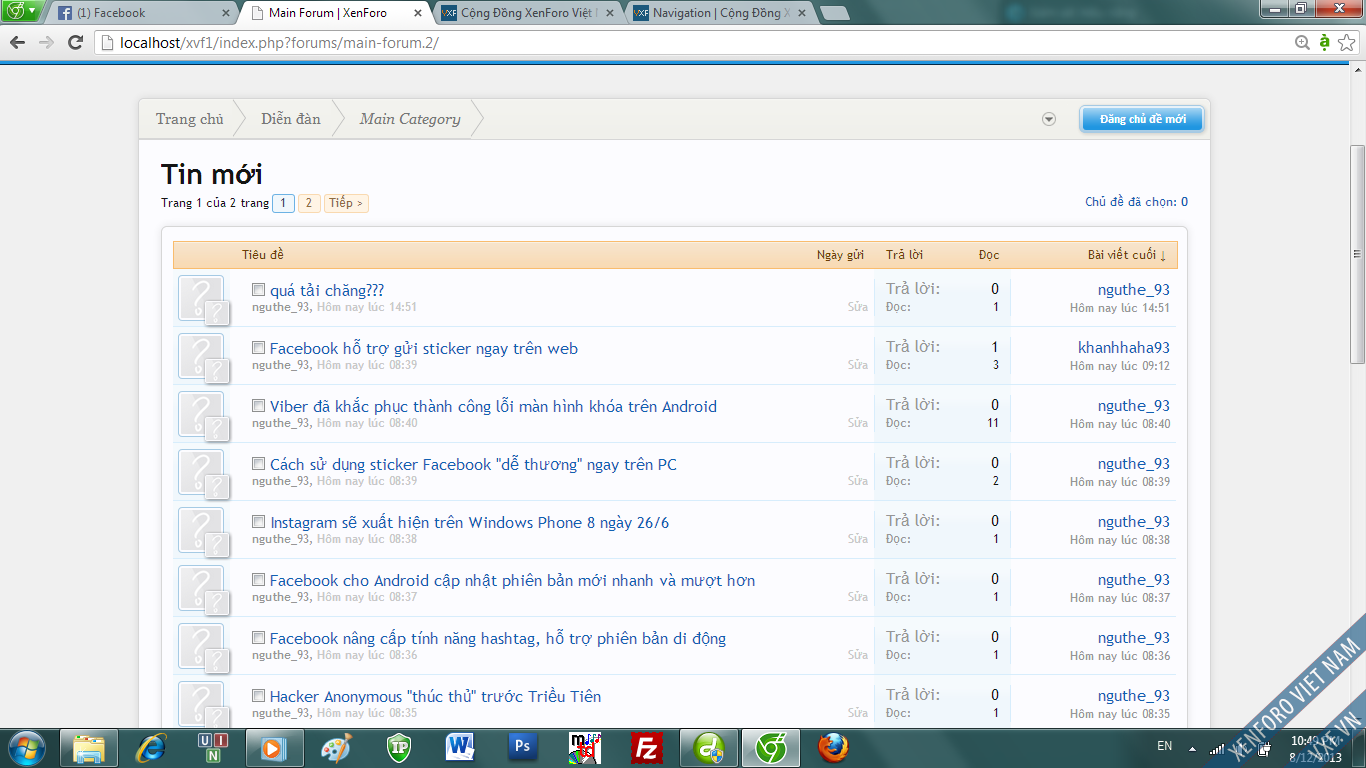Viewport: 1366px width, 768px height.
Task: Switch to the 'Navigation | Cộng Đồng' tab
Action: pyautogui.click(x=720, y=13)
